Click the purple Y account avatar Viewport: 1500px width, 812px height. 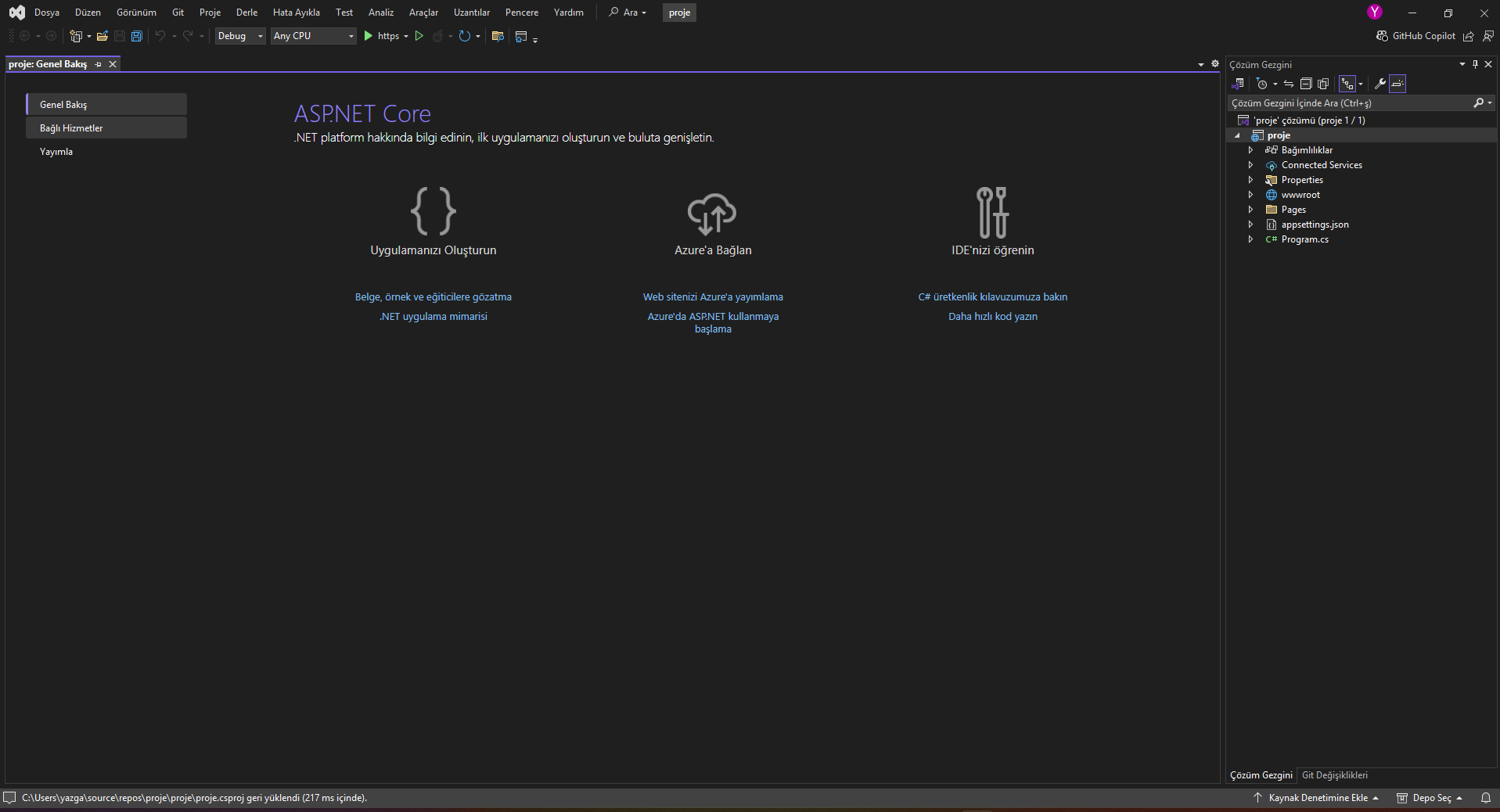click(x=1375, y=12)
